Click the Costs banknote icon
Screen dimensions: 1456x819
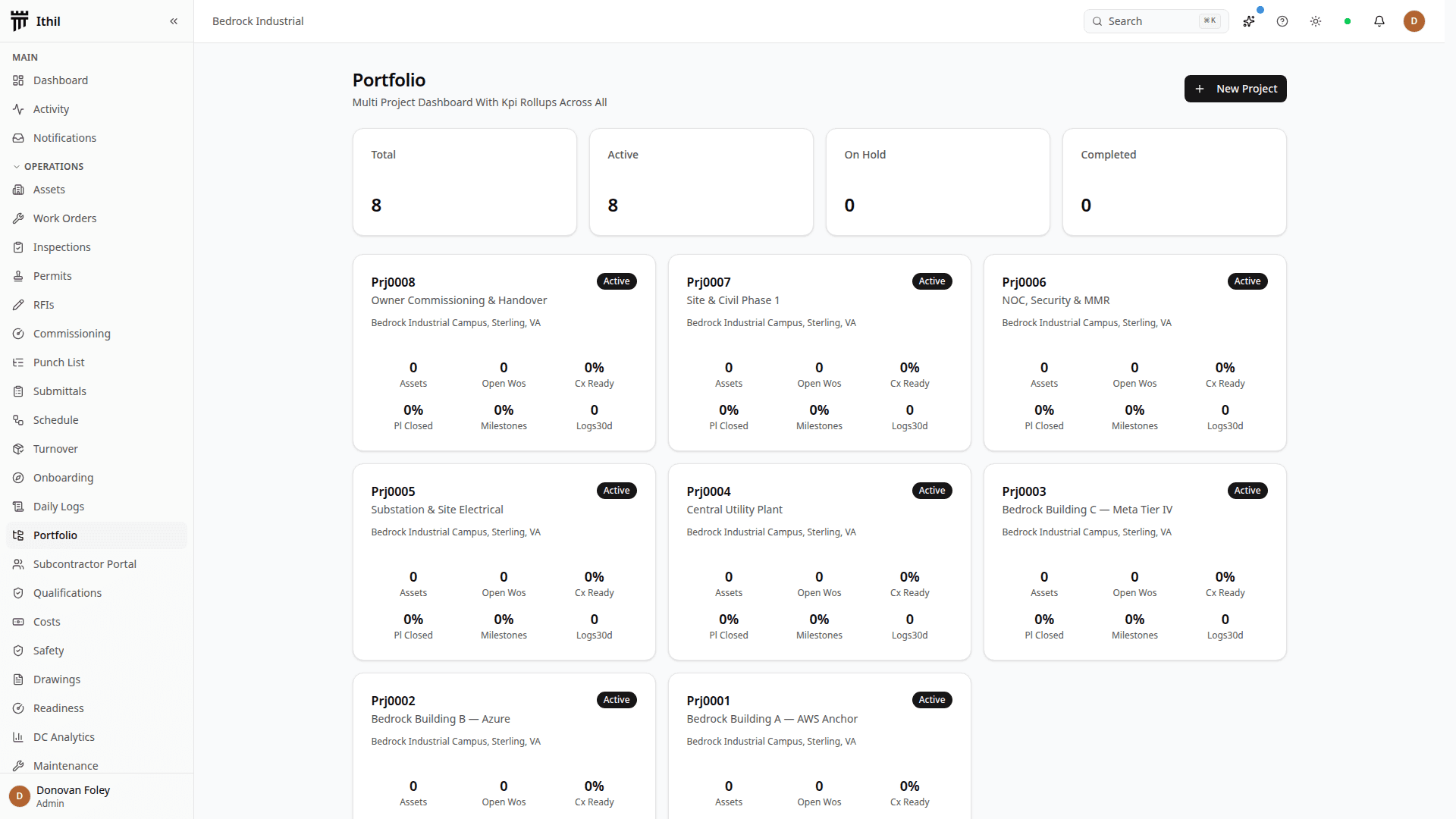[x=18, y=622]
